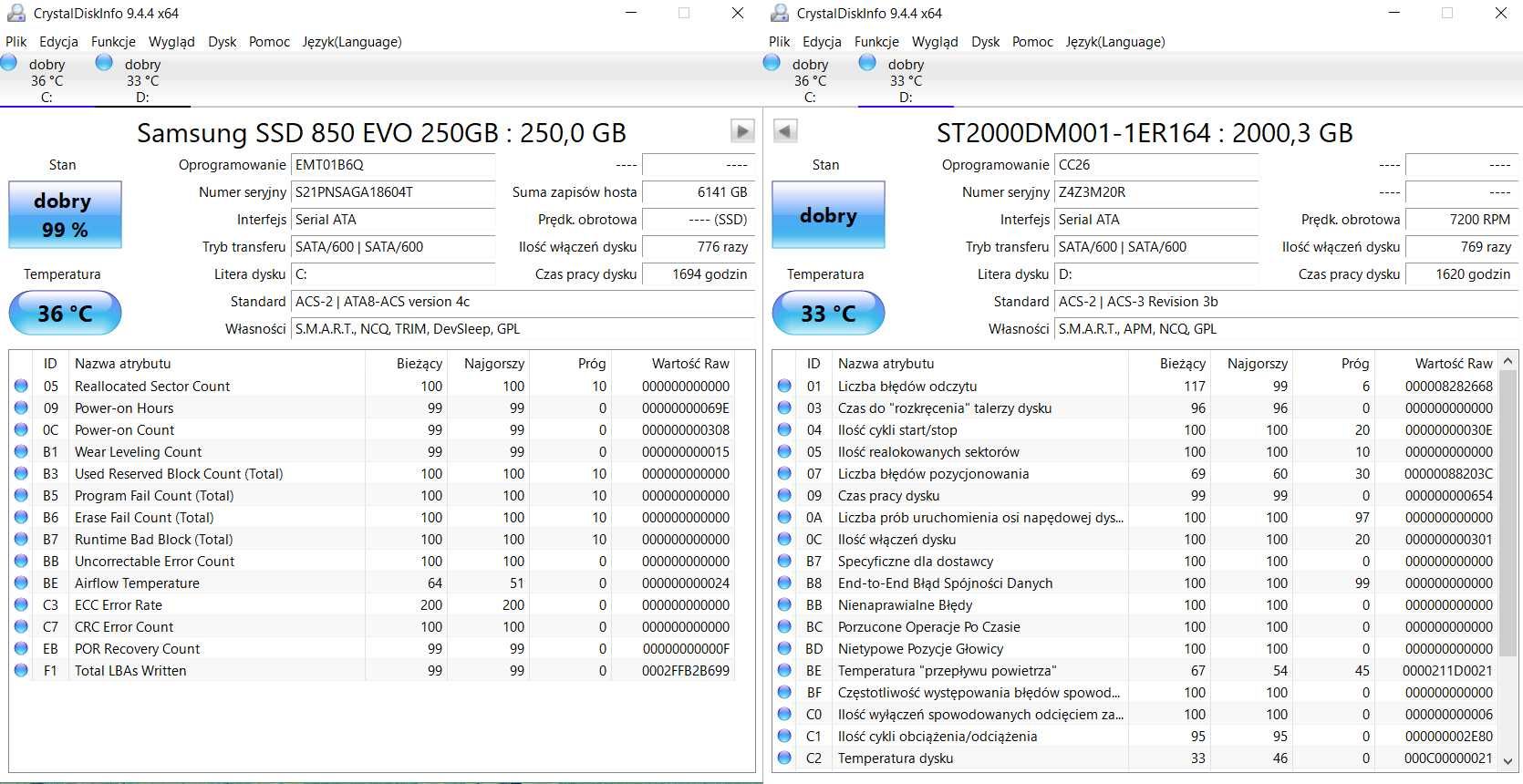Open Wygląd menu in right window
1523x784 pixels.
935,42
